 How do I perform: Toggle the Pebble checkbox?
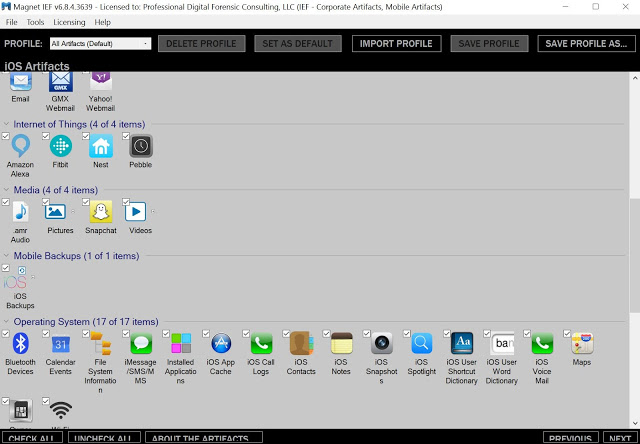pos(125,136)
